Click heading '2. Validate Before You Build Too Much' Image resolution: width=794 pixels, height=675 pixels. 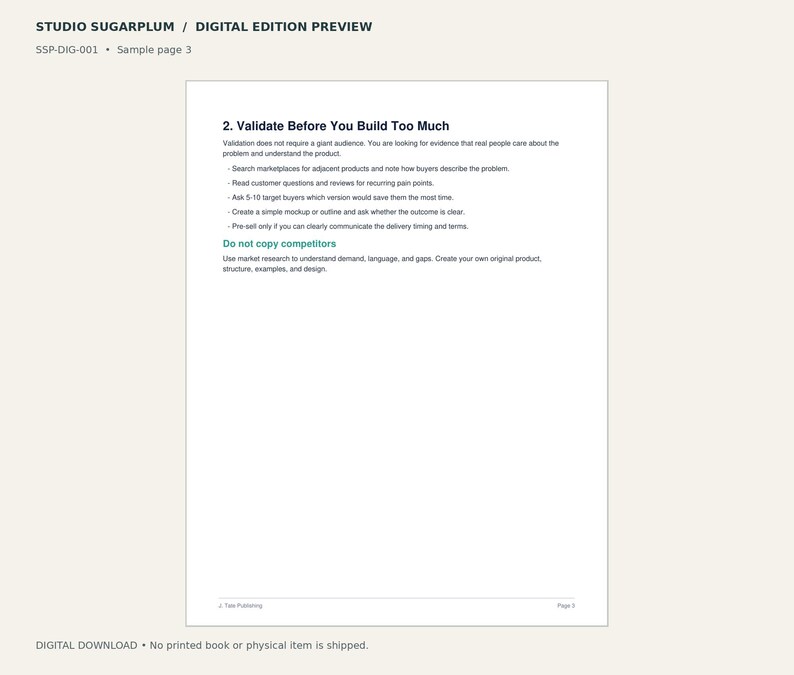pos(336,126)
